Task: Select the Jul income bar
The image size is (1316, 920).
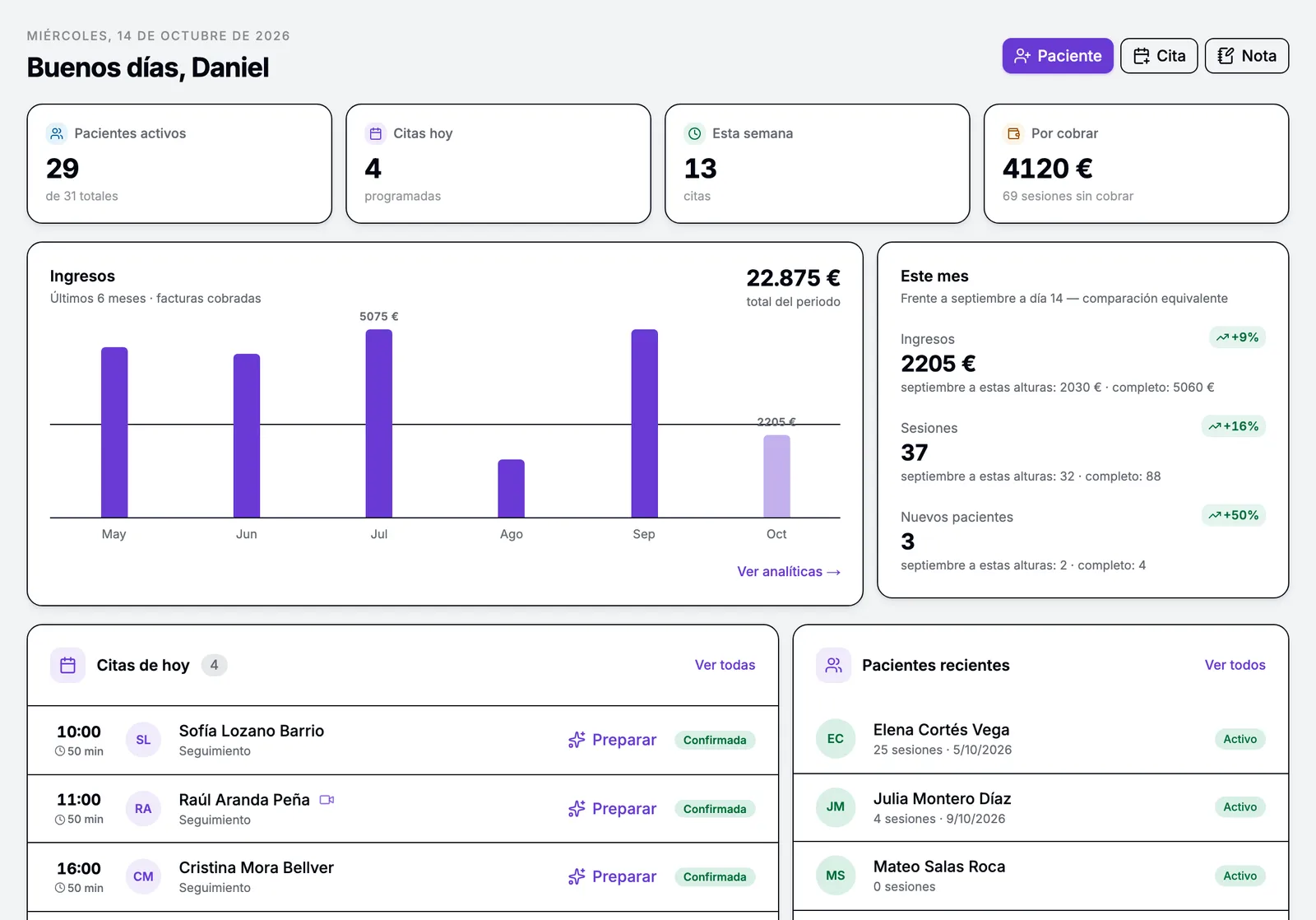Action: pyautogui.click(x=379, y=424)
